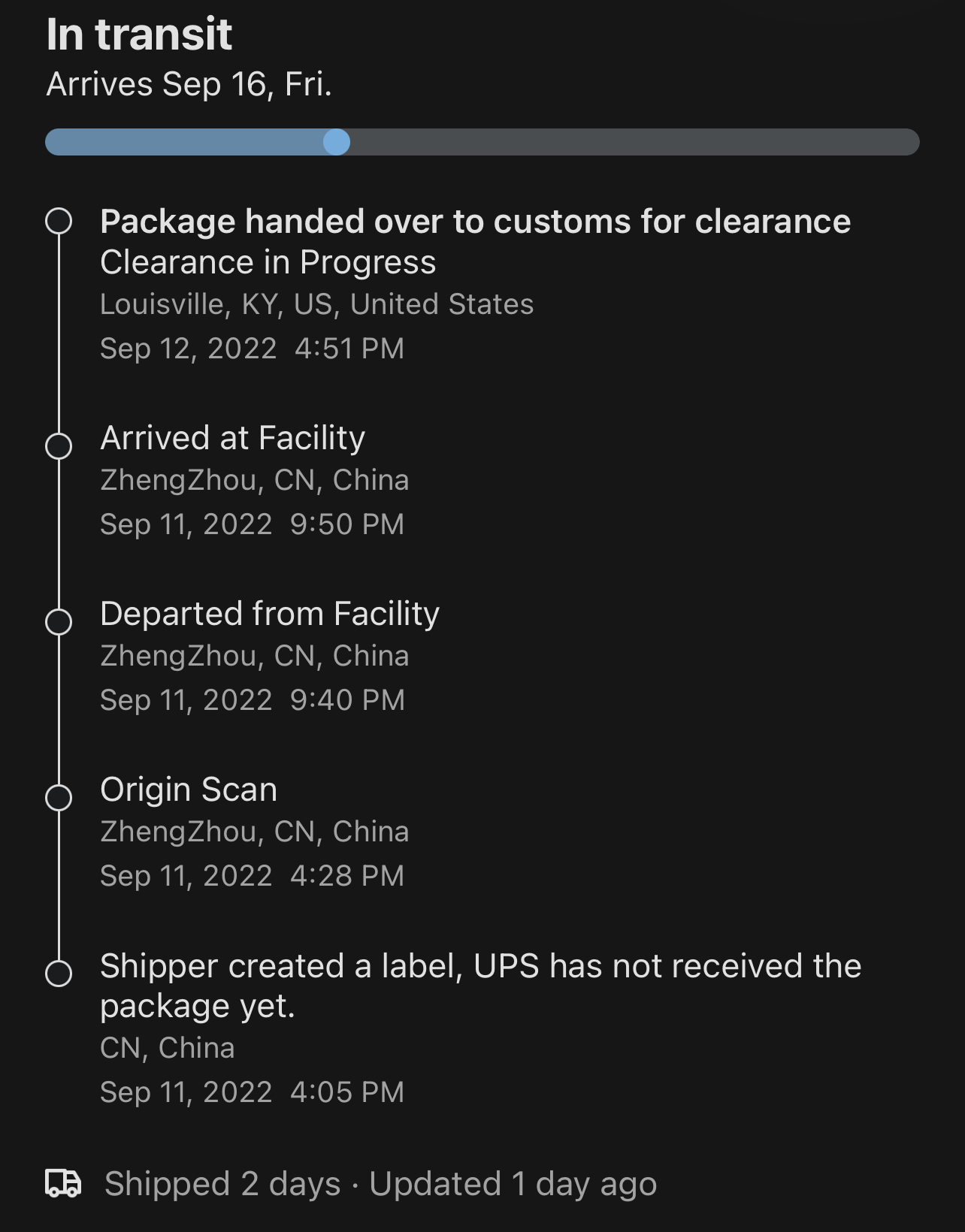Select Package handed over to customs entry
This screenshot has height=1232, width=965.
pyautogui.click(x=475, y=222)
